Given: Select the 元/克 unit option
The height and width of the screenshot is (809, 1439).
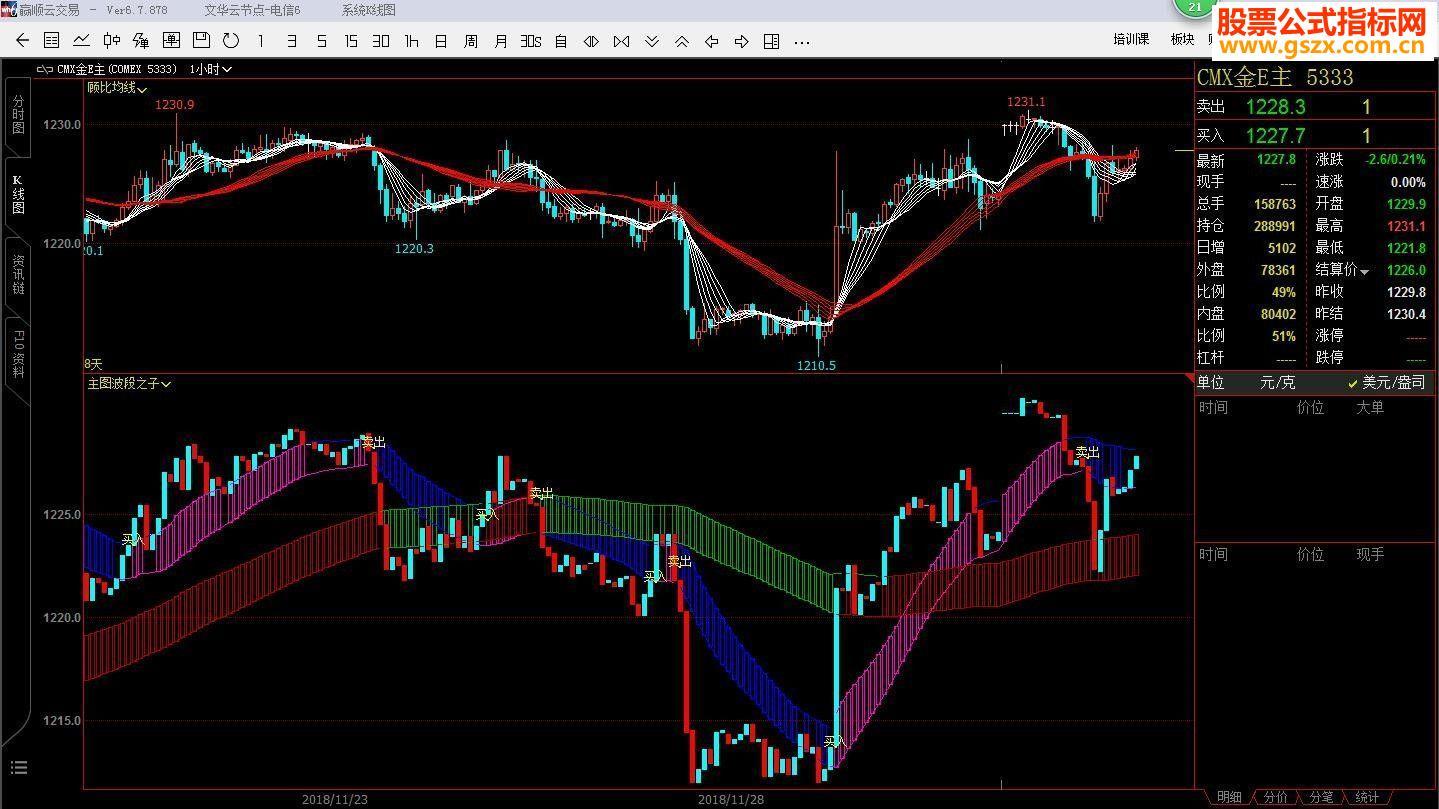Looking at the screenshot, I should click(1277, 383).
